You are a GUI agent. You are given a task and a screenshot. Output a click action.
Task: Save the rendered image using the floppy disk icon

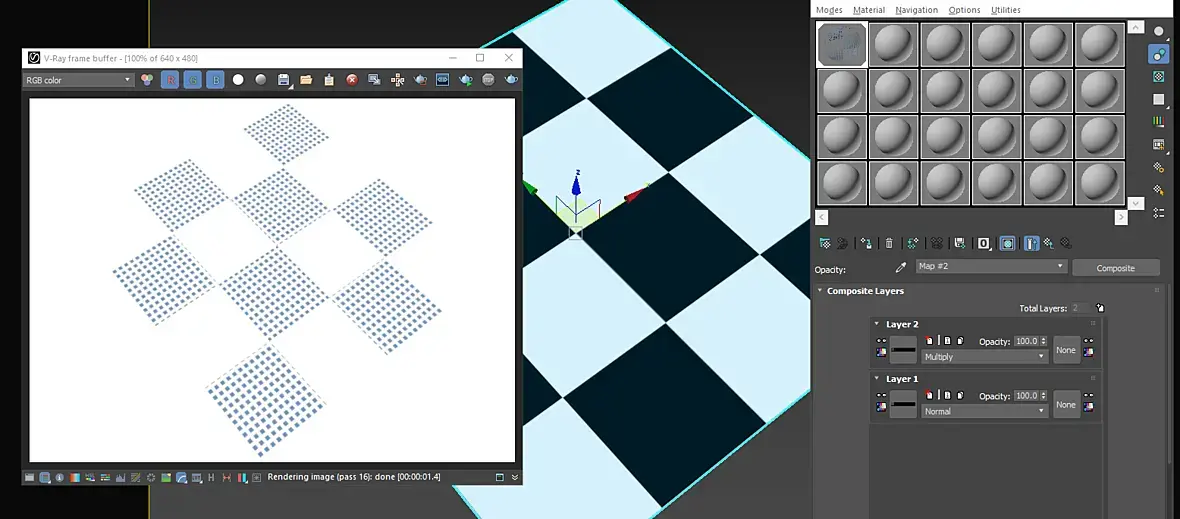tap(284, 79)
